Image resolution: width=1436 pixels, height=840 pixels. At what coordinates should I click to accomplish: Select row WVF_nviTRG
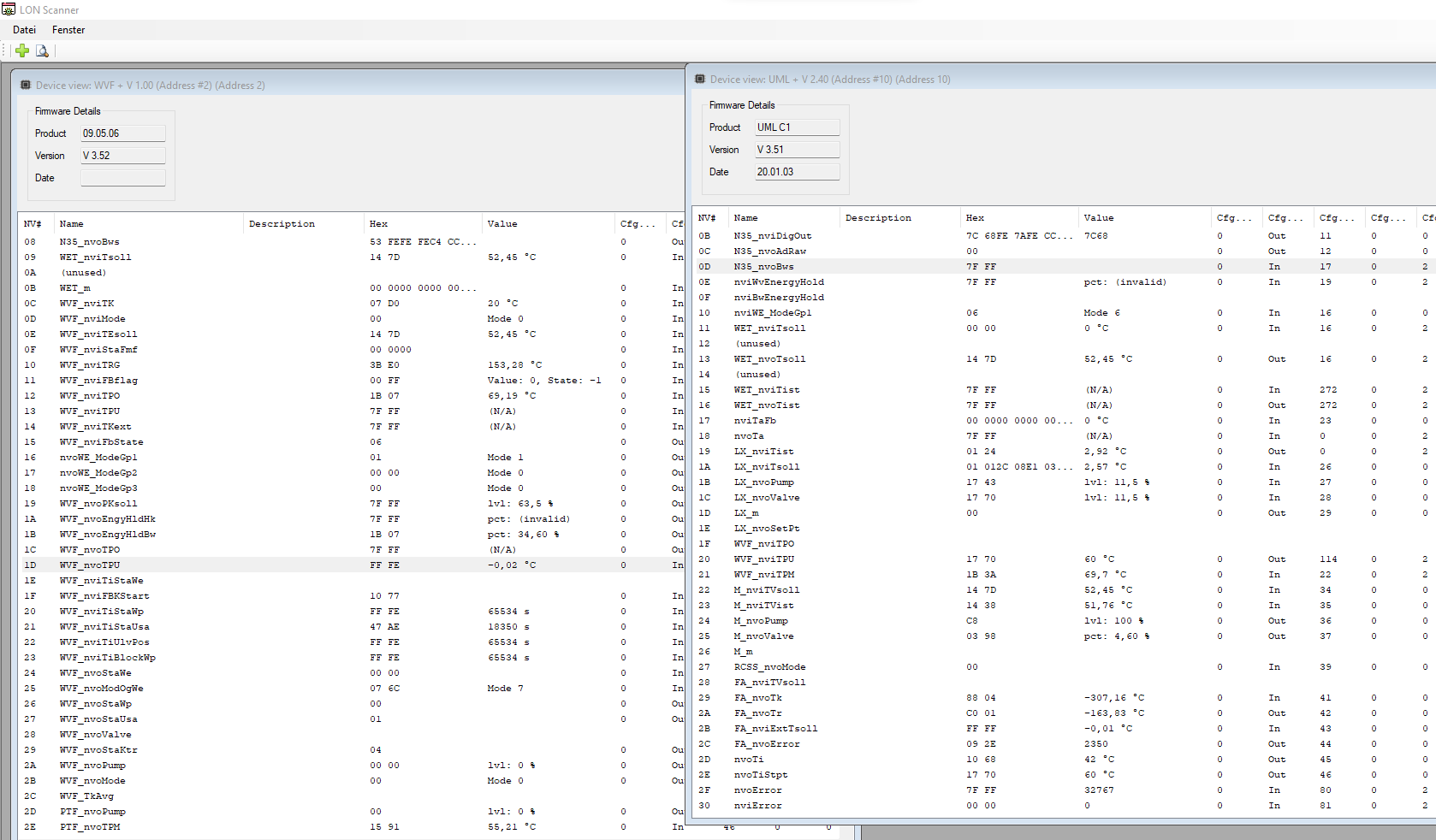(x=353, y=365)
